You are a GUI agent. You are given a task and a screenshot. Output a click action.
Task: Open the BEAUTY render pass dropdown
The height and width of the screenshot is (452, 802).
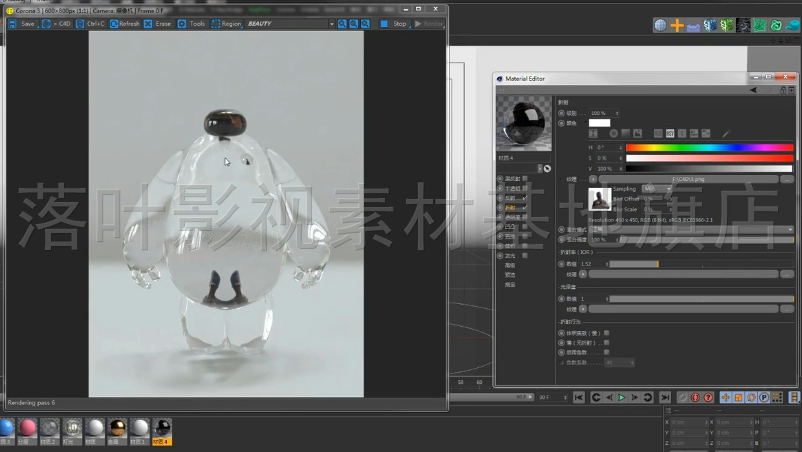tap(290, 24)
